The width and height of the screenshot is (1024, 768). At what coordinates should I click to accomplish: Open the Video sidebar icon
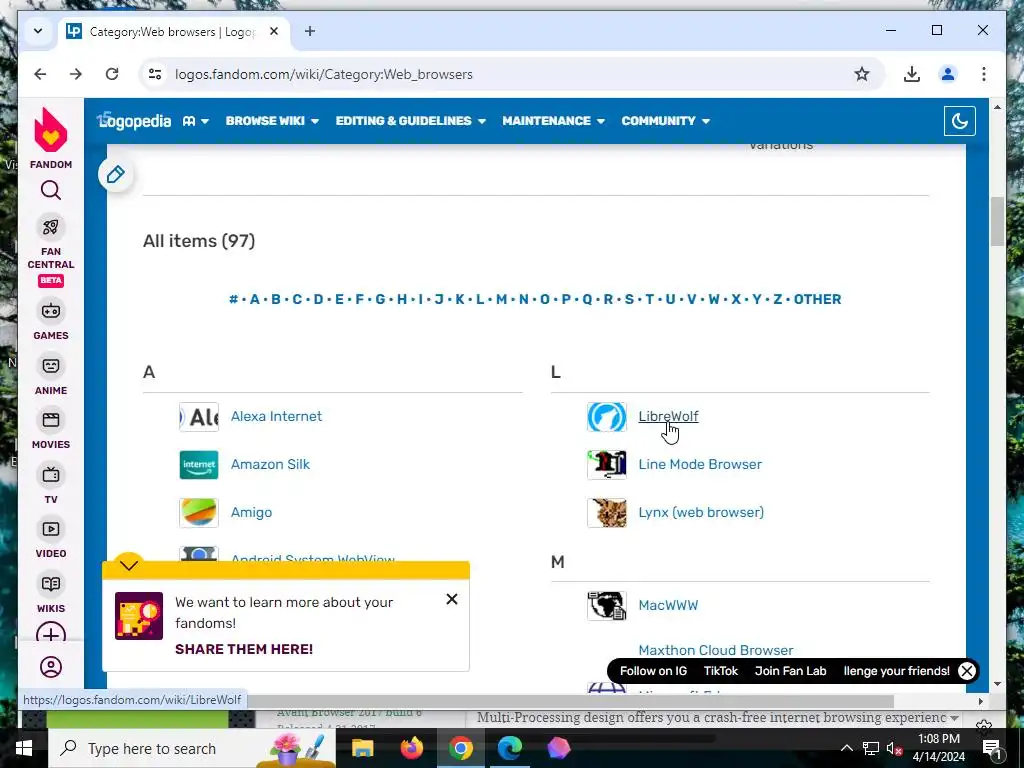50,529
